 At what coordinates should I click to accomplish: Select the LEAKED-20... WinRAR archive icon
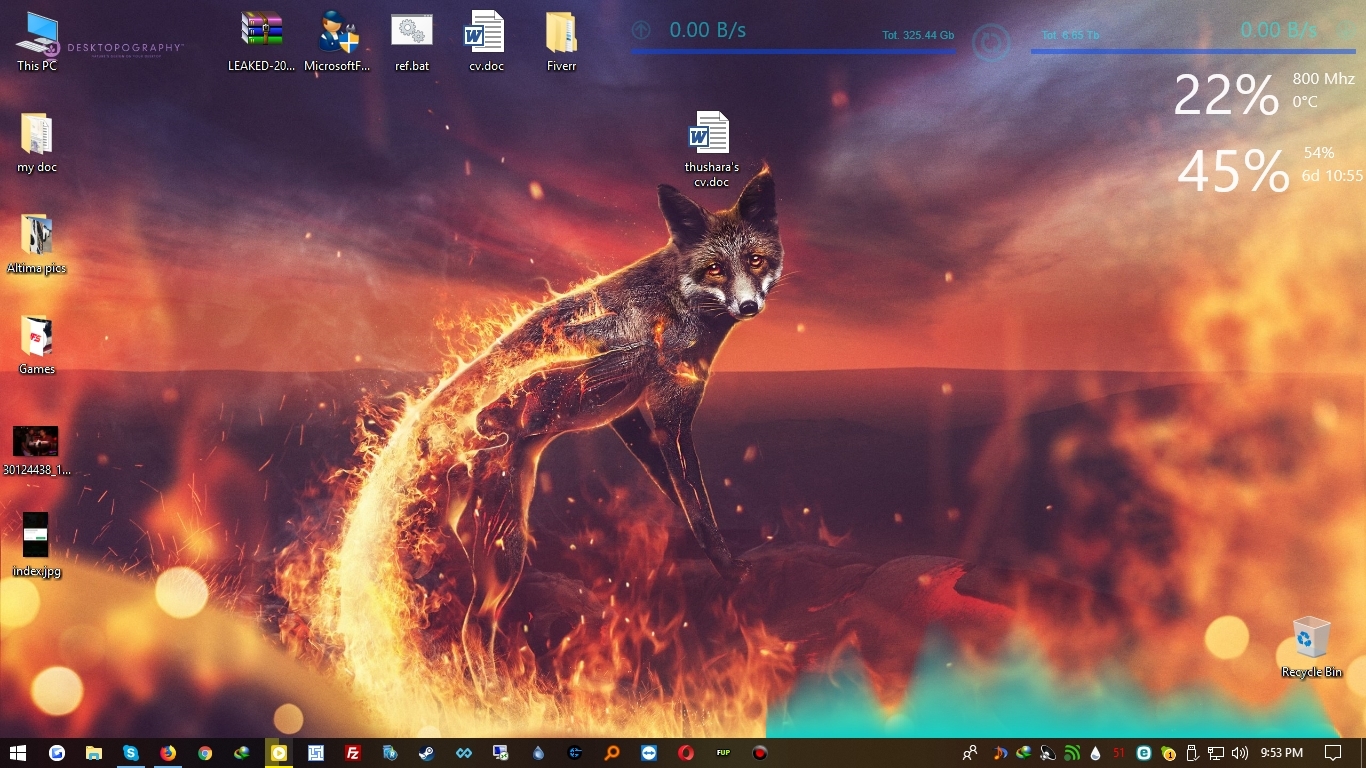[262, 41]
